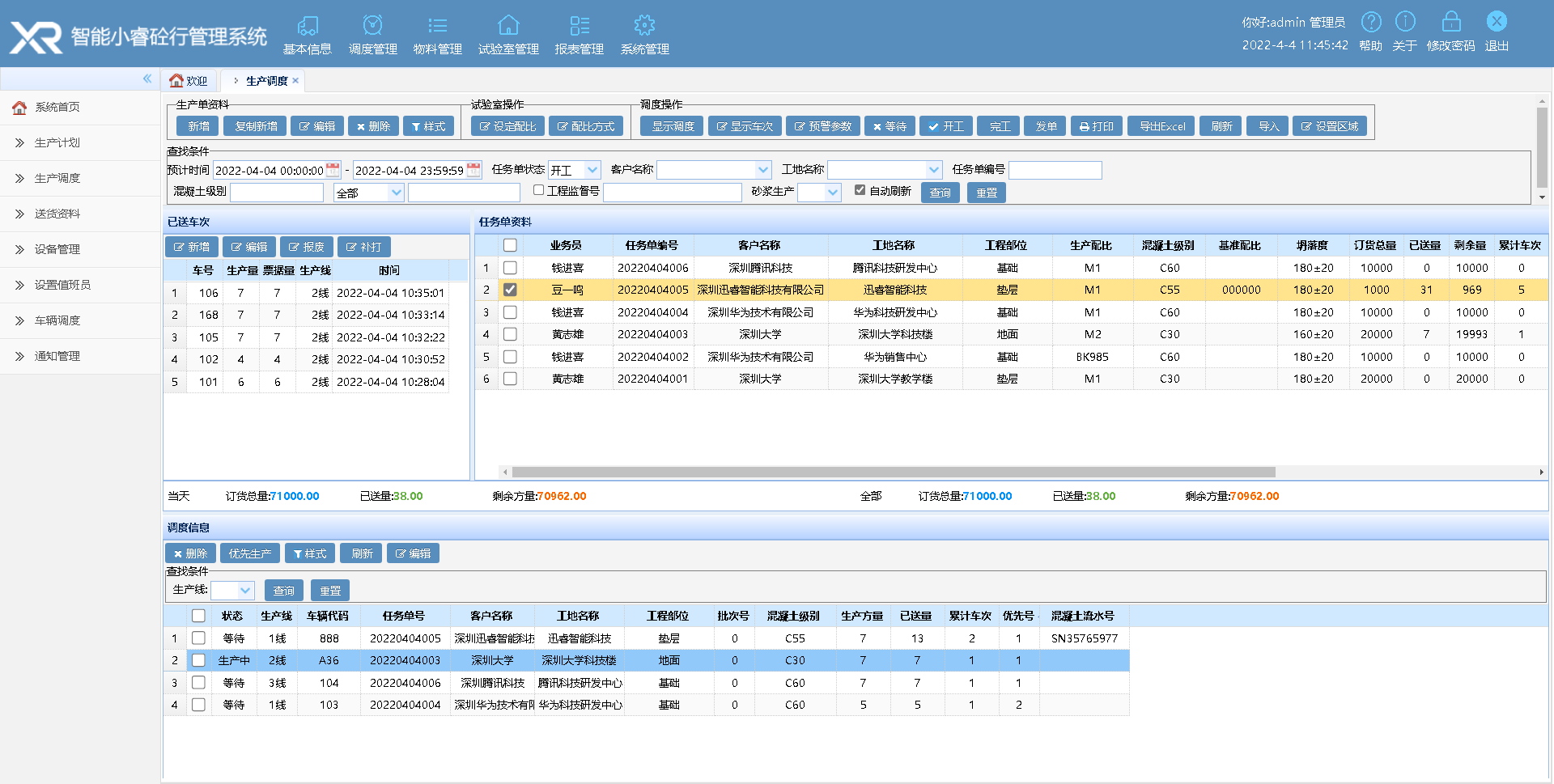Screen dimensions: 1554x784
Task: Open the 调度管理 clock icon
Action: (x=372, y=26)
